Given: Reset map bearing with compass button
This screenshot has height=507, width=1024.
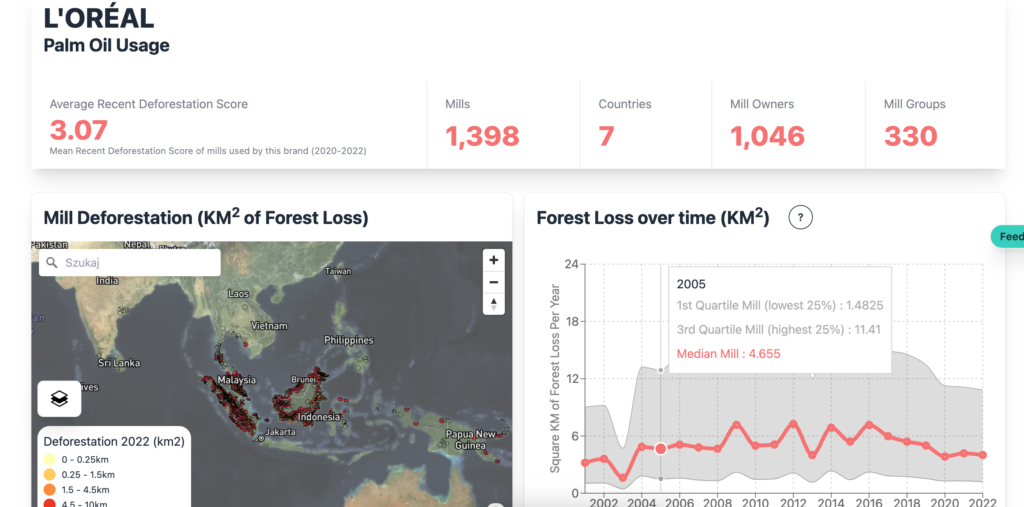Looking at the screenshot, I should (493, 304).
